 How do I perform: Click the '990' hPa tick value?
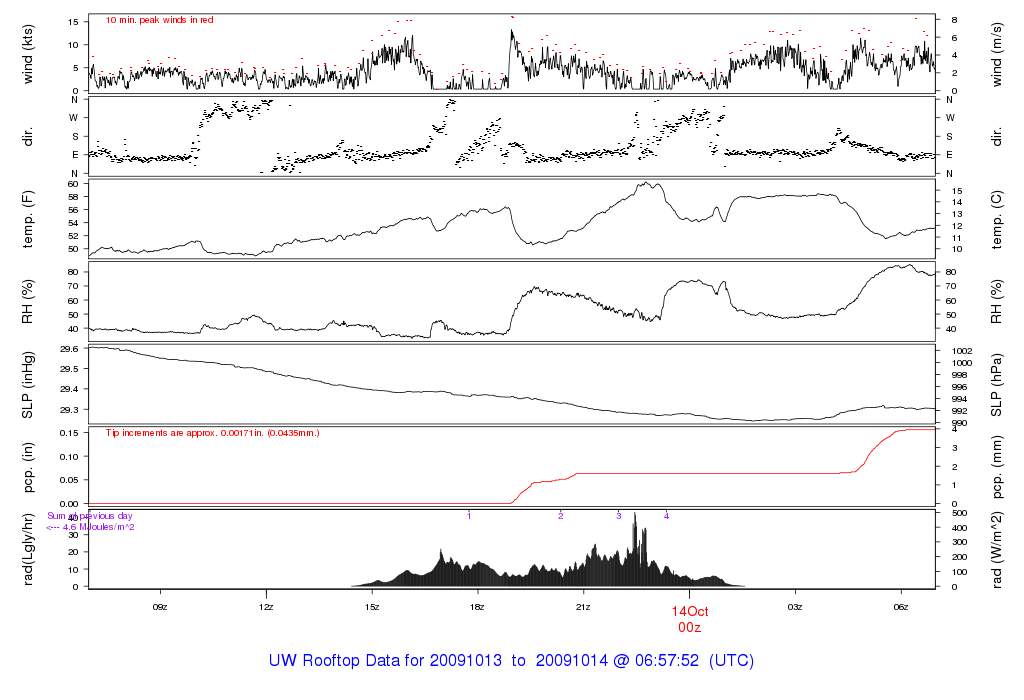click(x=959, y=423)
